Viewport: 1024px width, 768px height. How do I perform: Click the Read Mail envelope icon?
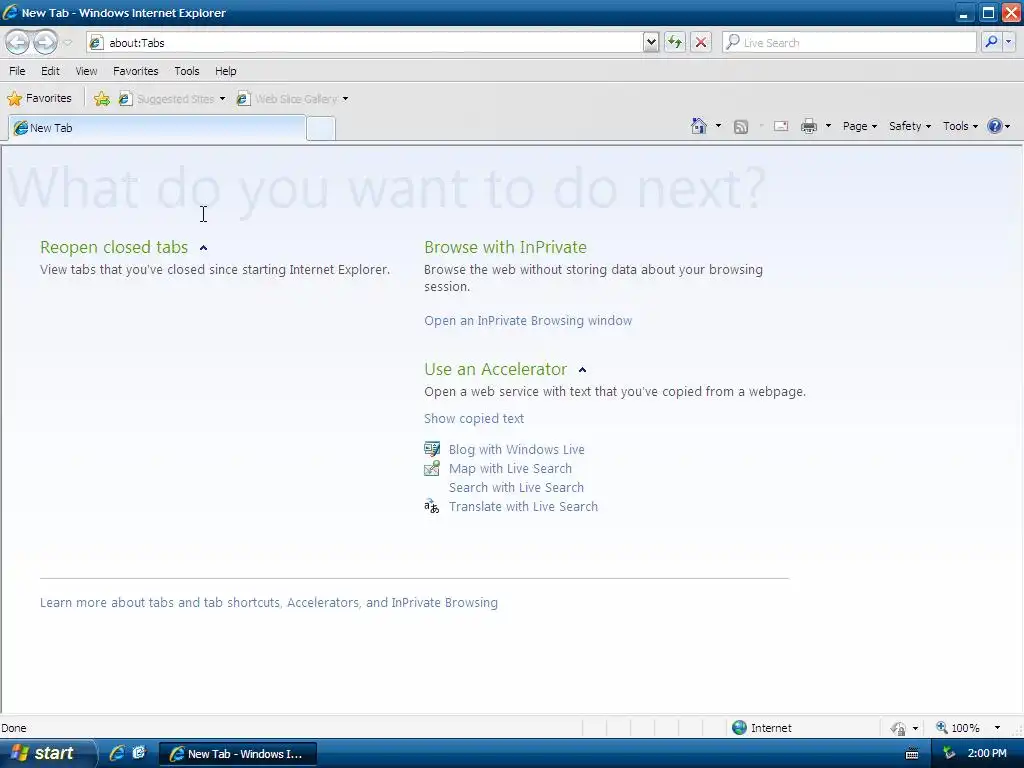click(x=781, y=126)
